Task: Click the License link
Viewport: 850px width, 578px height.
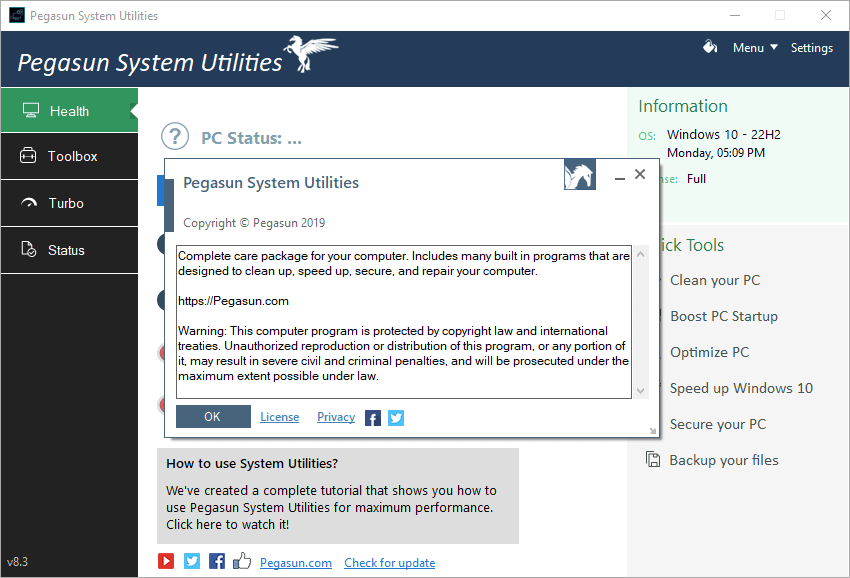Action: [x=279, y=417]
